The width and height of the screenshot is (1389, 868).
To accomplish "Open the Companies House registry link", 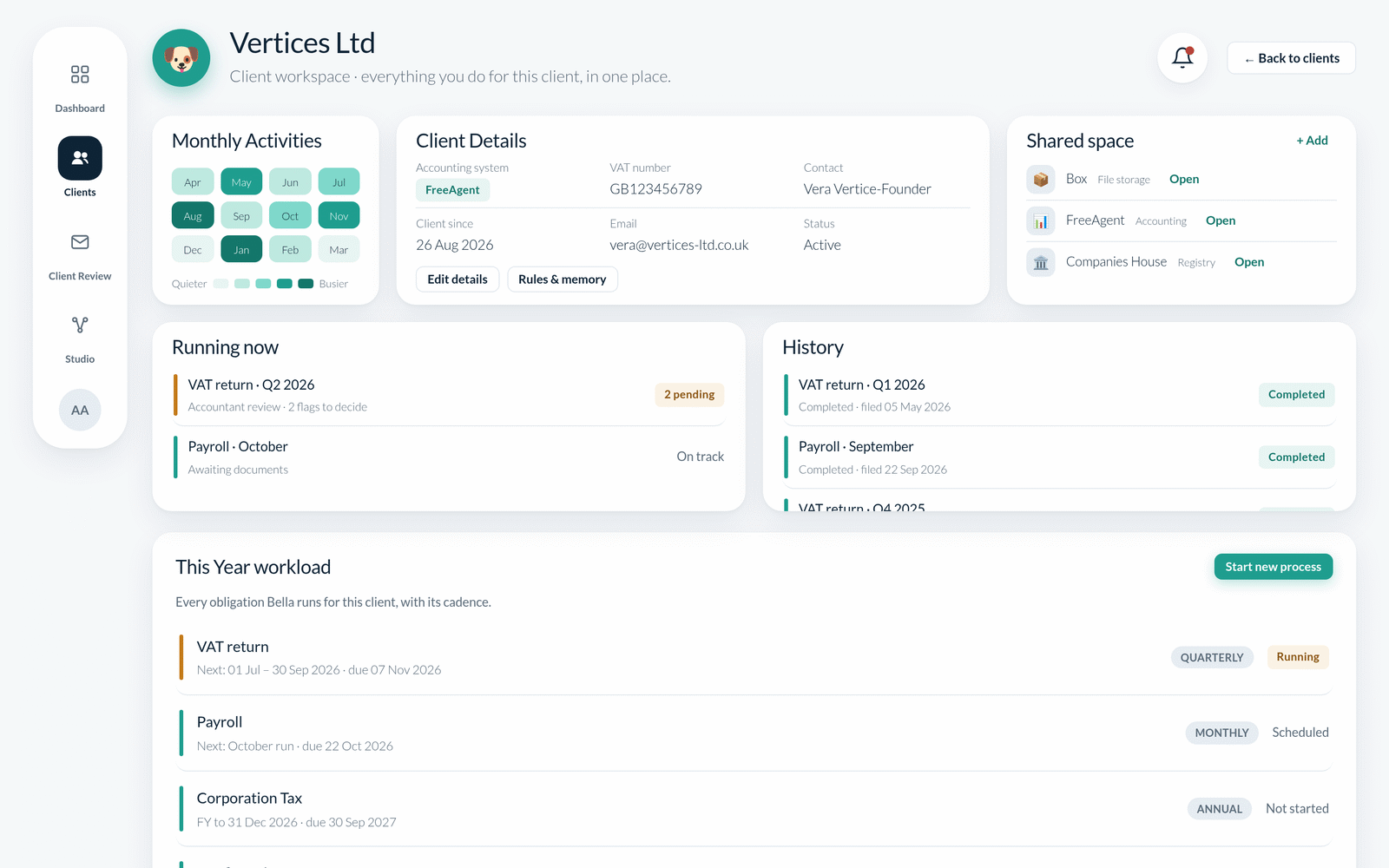I will pos(1249,262).
